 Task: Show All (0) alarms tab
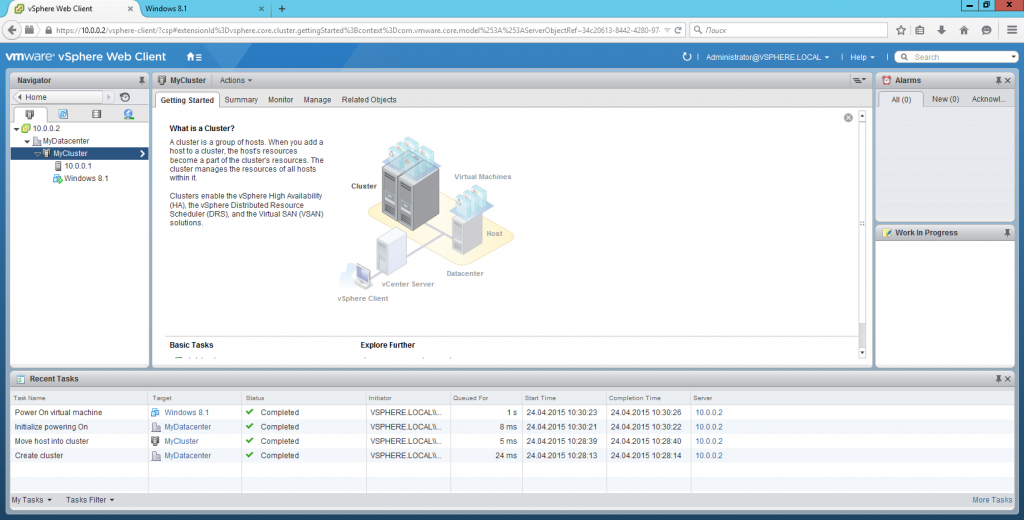pyautogui.click(x=901, y=99)
